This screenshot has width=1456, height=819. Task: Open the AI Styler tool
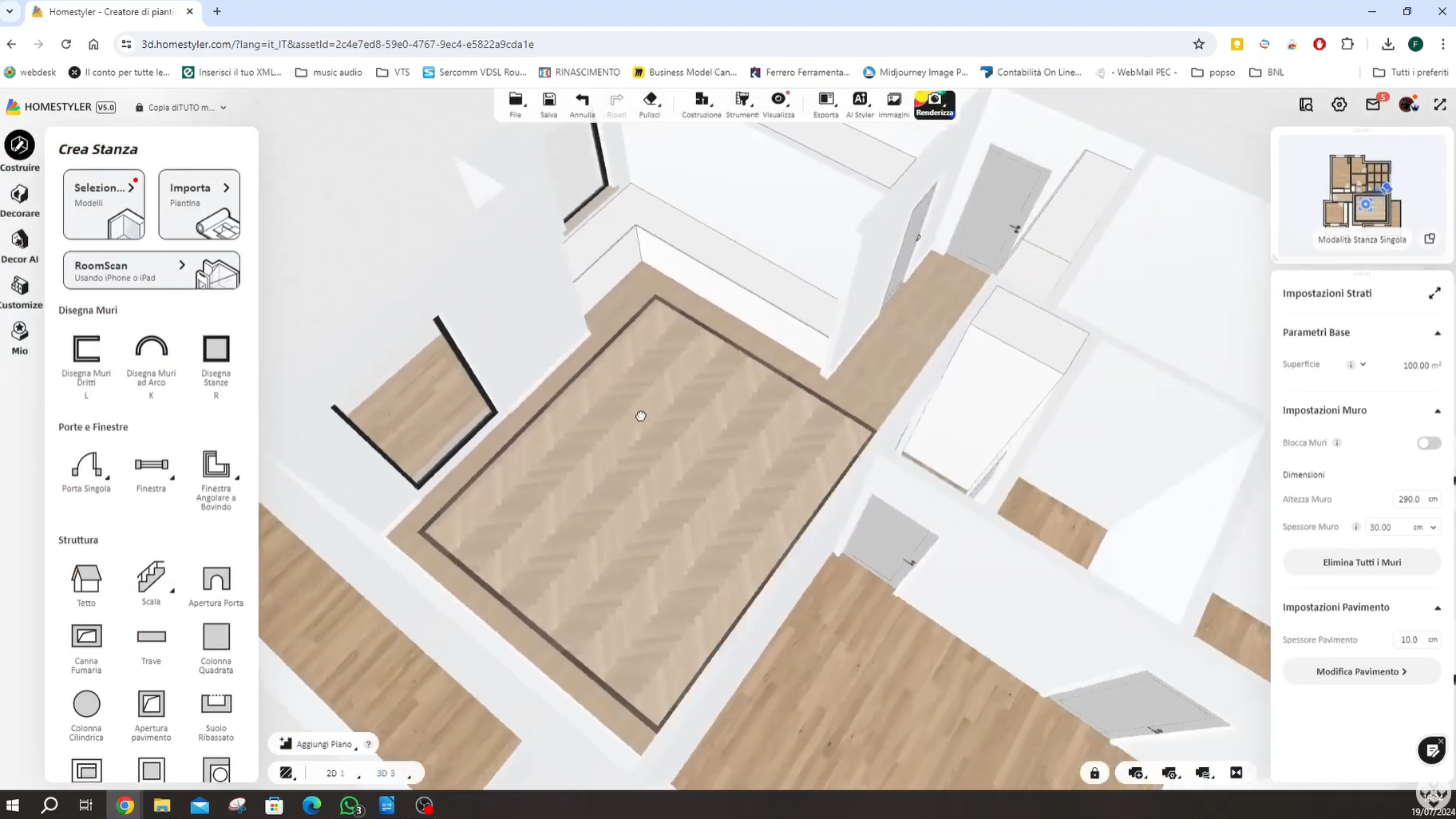[x=860, y=104]
